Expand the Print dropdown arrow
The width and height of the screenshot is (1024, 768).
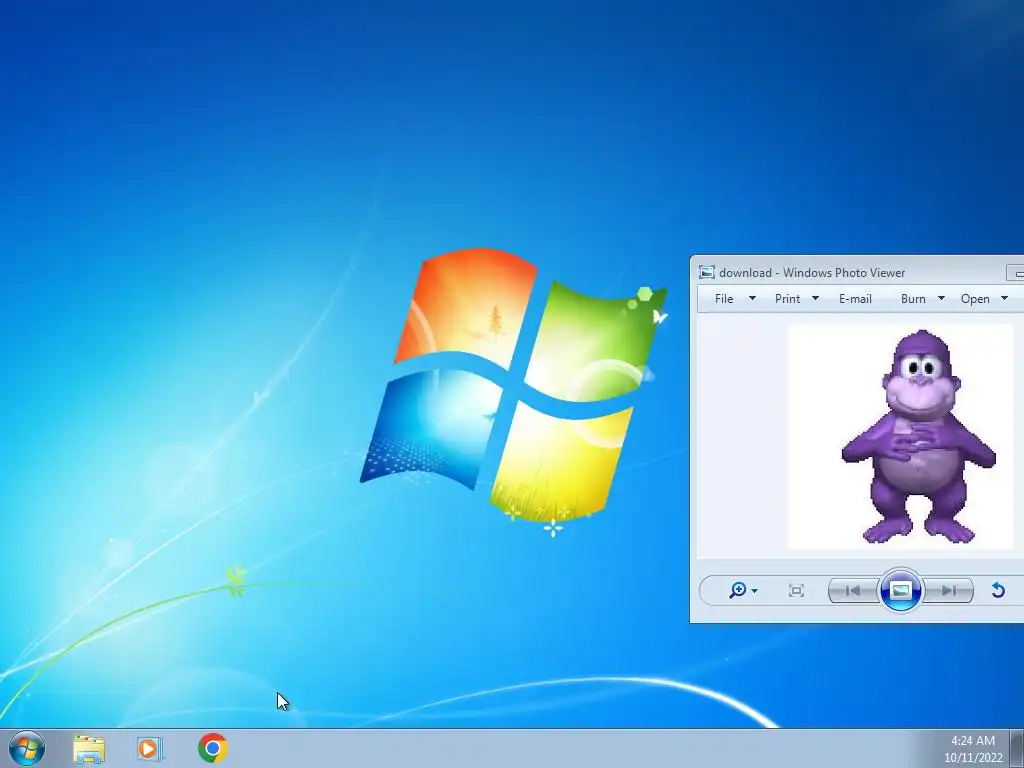click(815, 298)
